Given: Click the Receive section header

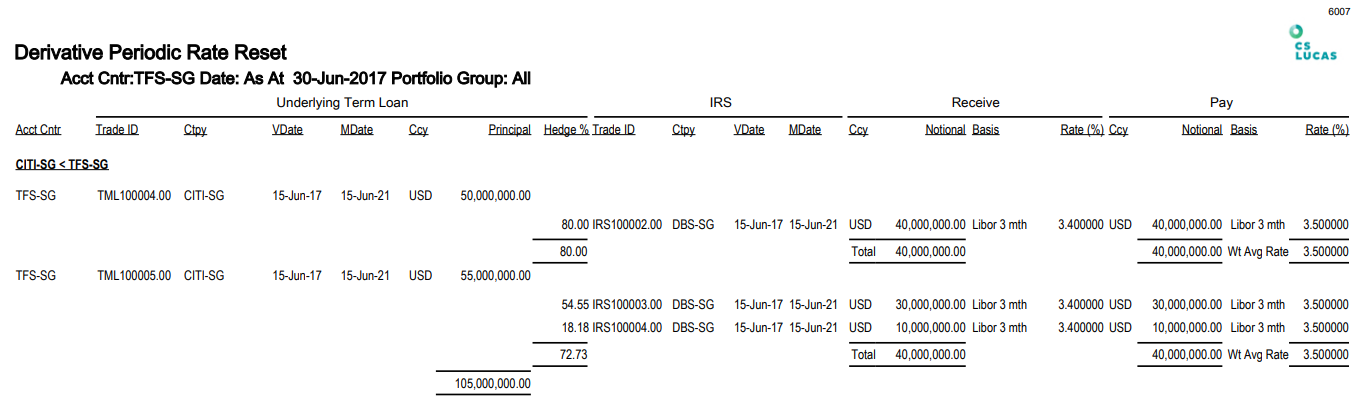Looking at the screenshot, I should (x=975, y=103).
